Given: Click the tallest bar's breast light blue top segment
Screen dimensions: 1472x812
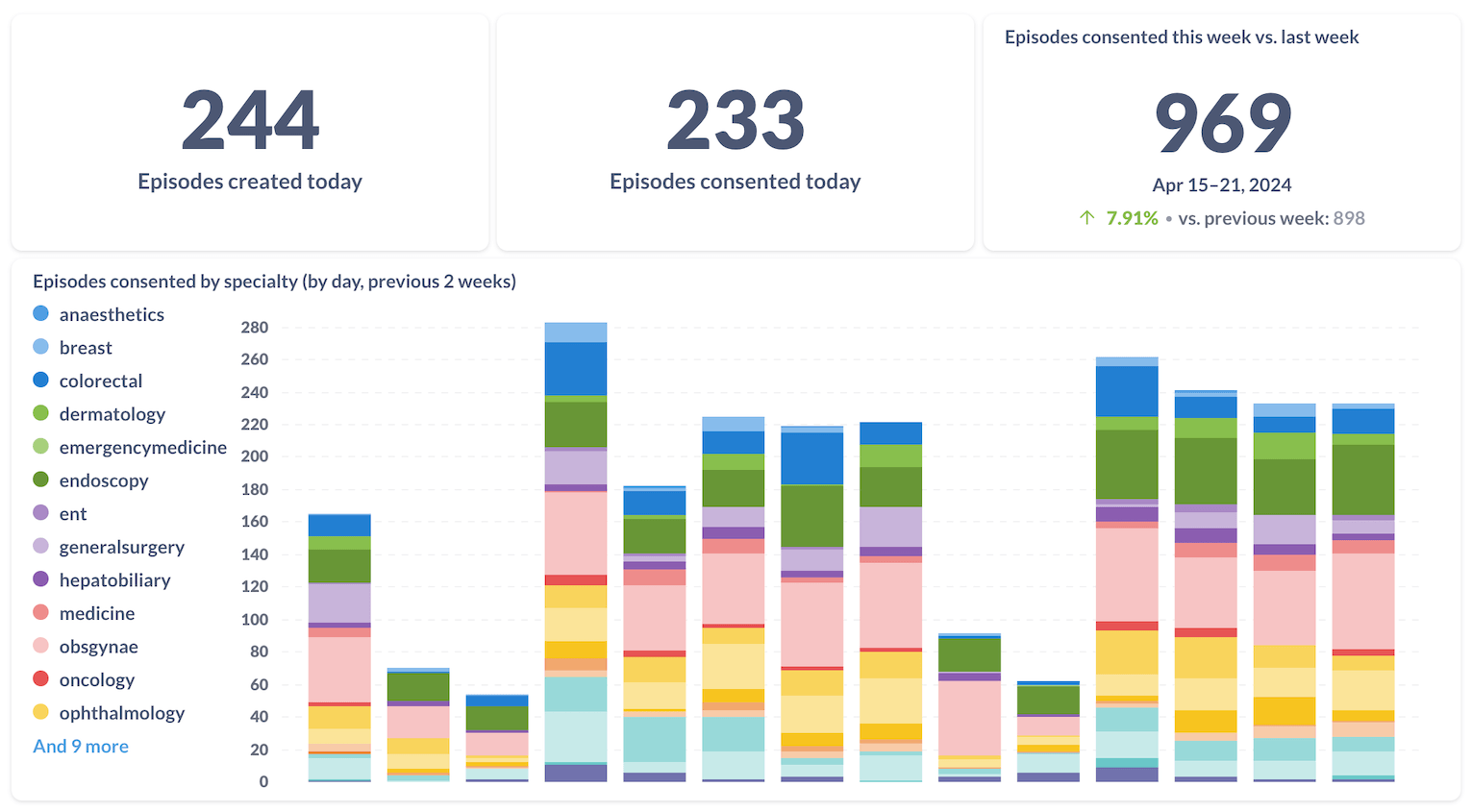Looking at the screenshot, I should (576, 332).
